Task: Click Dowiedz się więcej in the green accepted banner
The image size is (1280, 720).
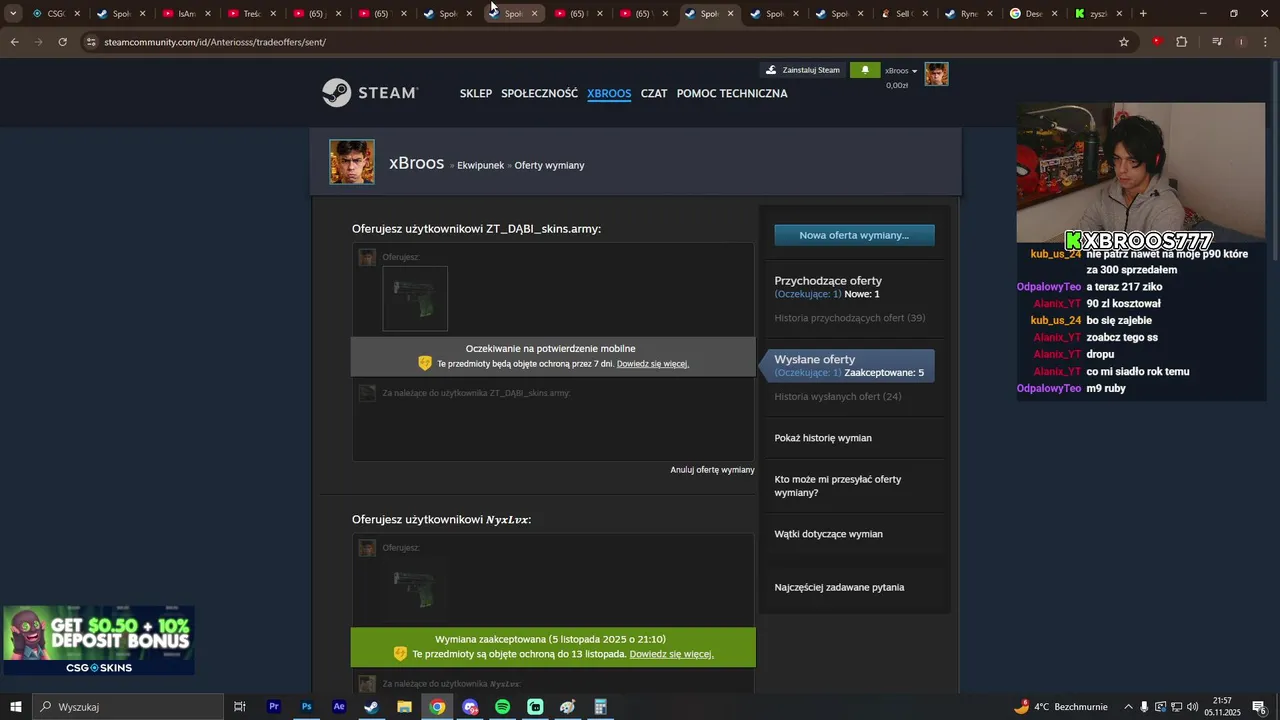Action: click(x=671, y=654)
